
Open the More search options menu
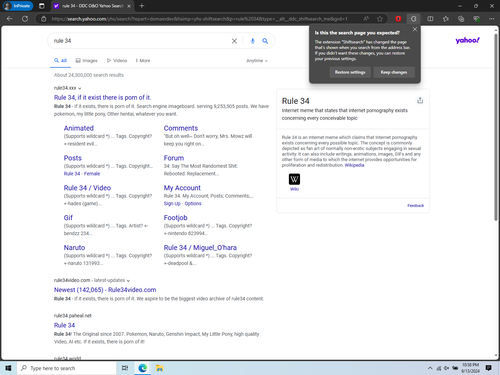tap(143, 61)
